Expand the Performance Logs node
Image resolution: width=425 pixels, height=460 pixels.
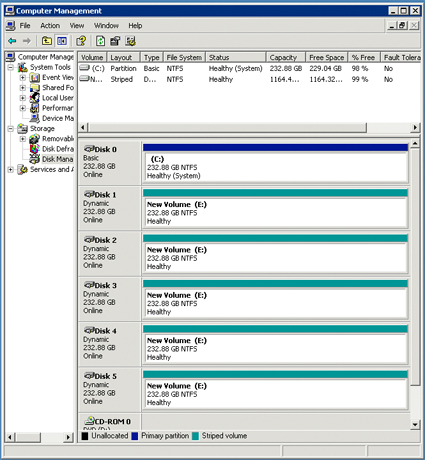tap(22, 108)
